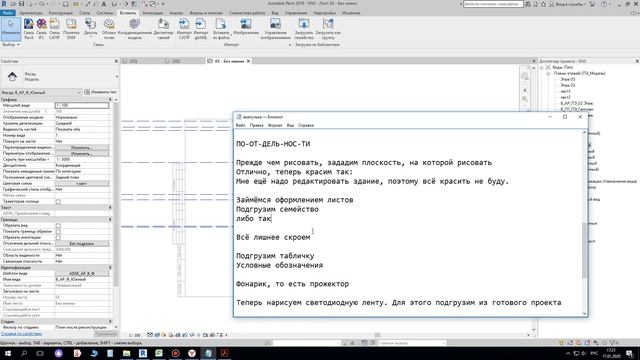Open the File (Файл) menu in Notepad
640x360 pixels.
tap(240, 125)
